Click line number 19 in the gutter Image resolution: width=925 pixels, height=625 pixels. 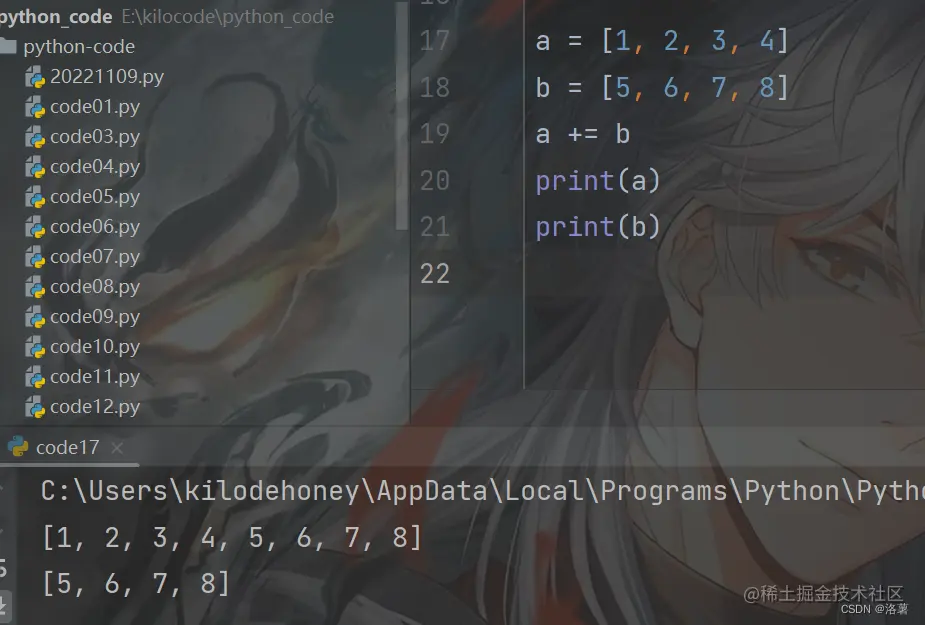coord(435,134)
